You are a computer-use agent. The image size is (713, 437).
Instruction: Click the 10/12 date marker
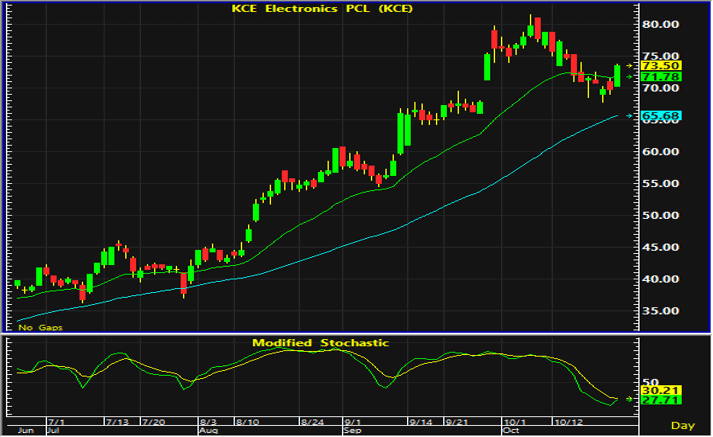[568, 422]
